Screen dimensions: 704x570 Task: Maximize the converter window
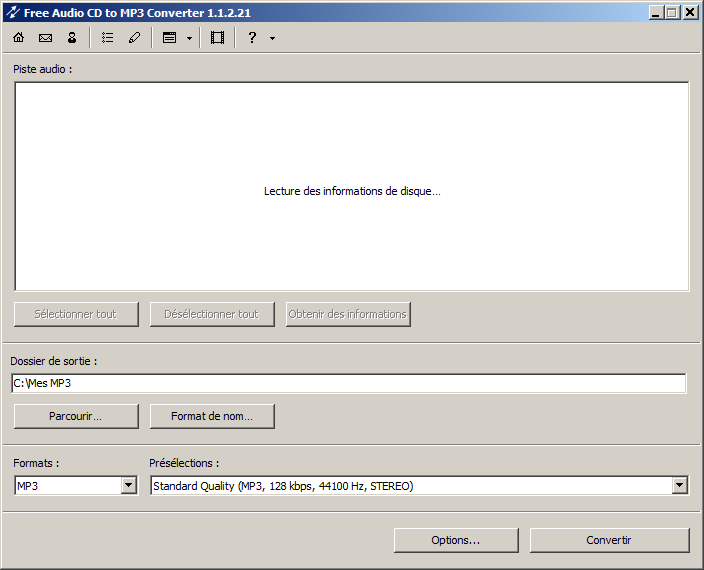(x=672, y=13)
